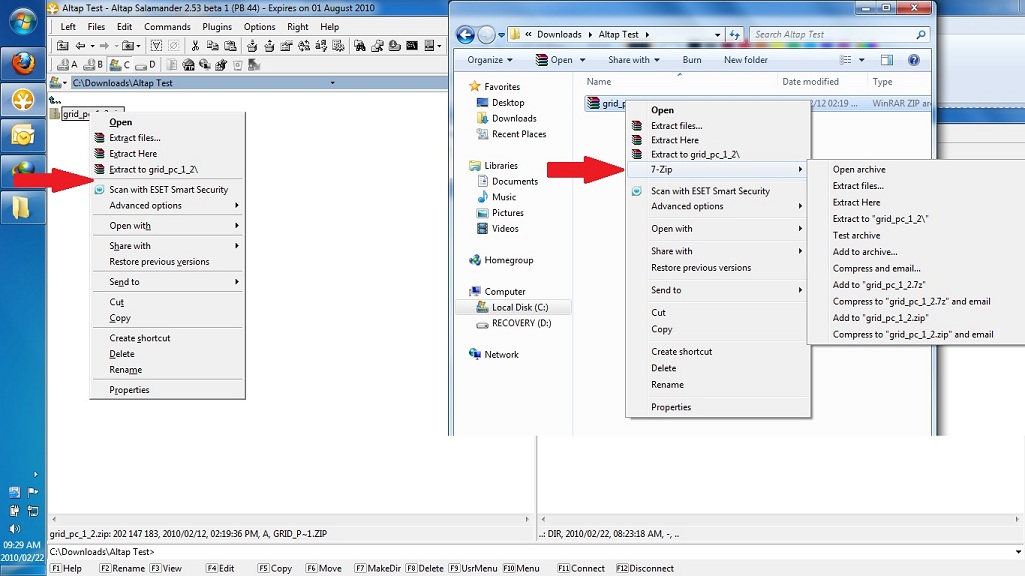The width and height of the screenshot is (1025, 576).
Task: Select Local Disk (C:) in Explorer navigation
Action: (x=513, y=307)
